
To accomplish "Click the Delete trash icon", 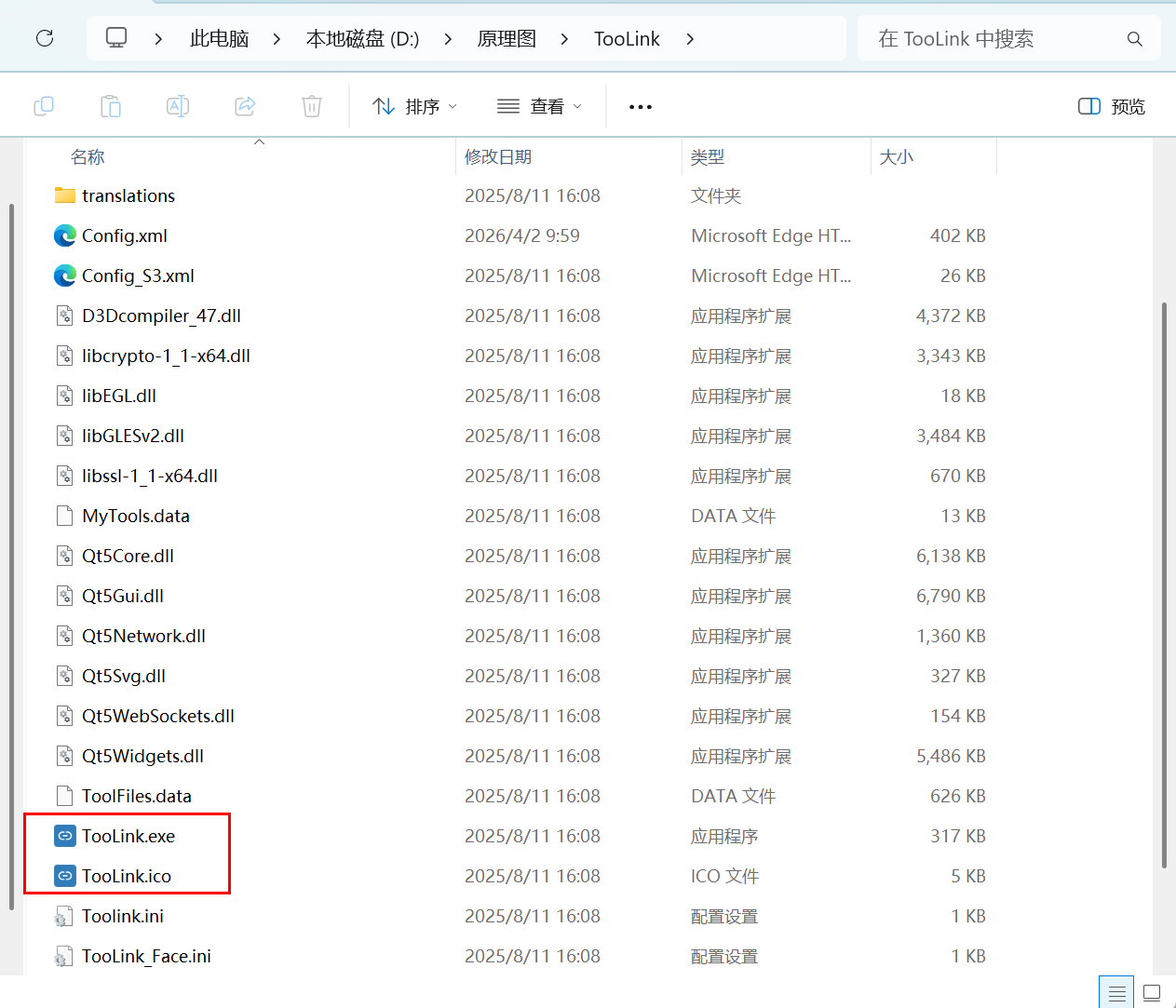I will tap(312, 106).
